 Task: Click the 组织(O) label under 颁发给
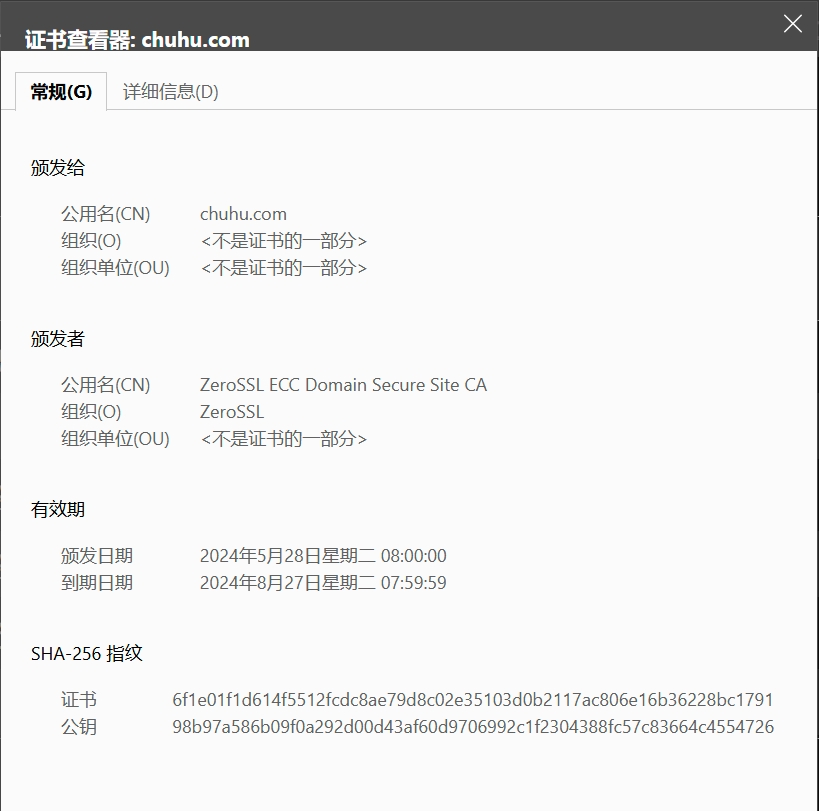pyautogui.click(x=91, y=241)
